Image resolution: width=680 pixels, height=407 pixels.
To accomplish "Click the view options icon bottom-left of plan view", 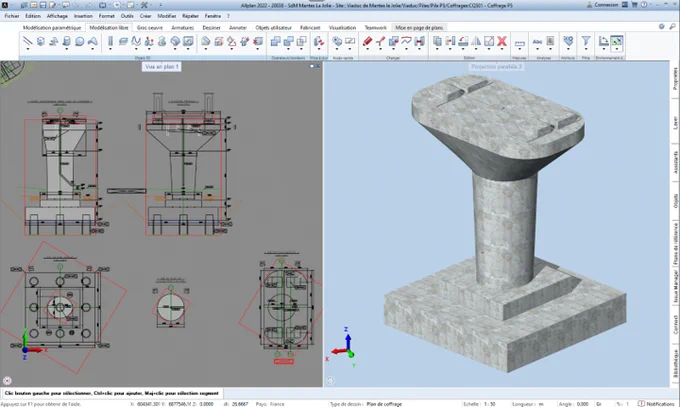I will (7, 381).
